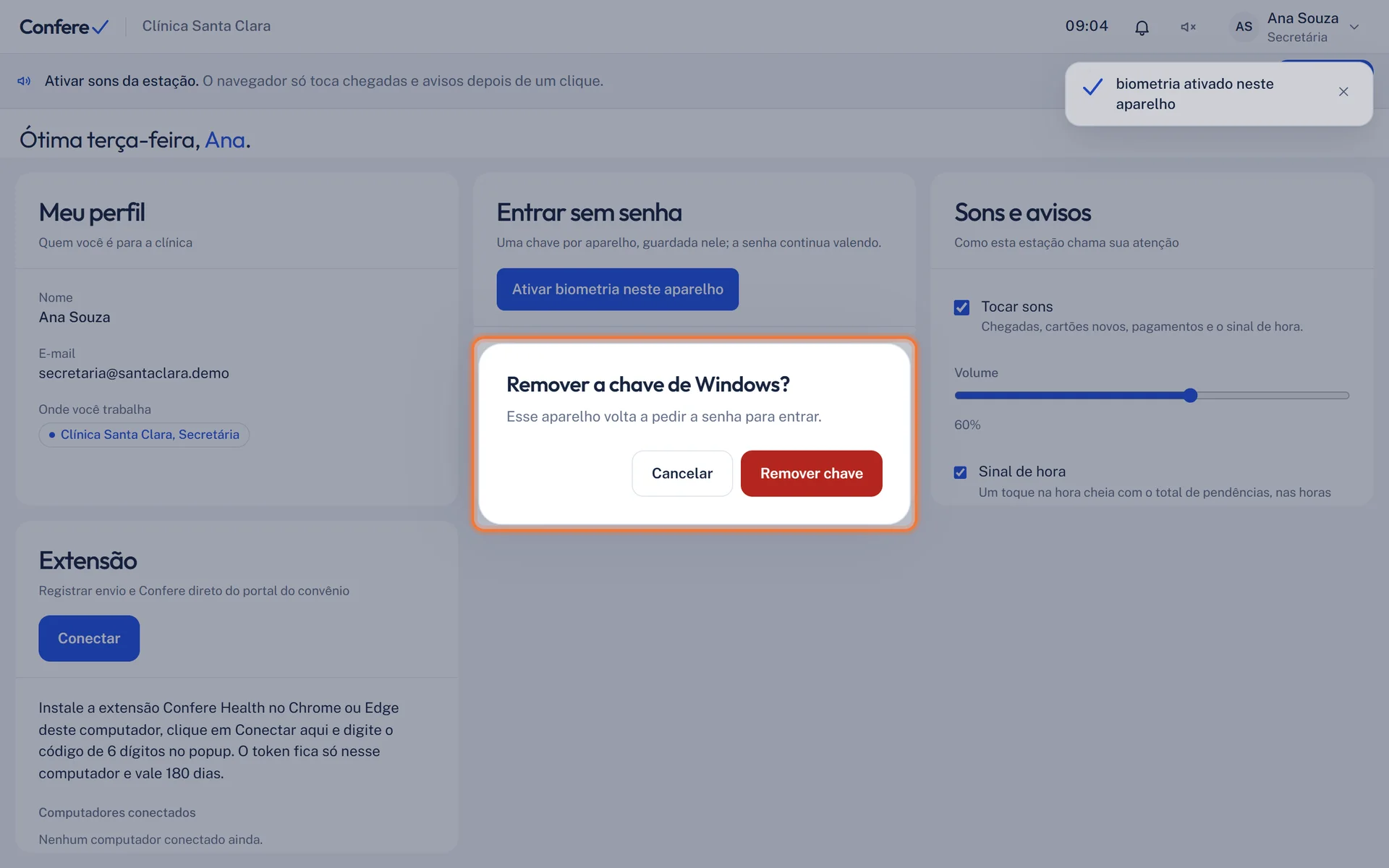Image resolution: width=1389 pixels, height=868 pixels.
Task: Click Ativar sons da estação banner text
Action: pos(122,81)
